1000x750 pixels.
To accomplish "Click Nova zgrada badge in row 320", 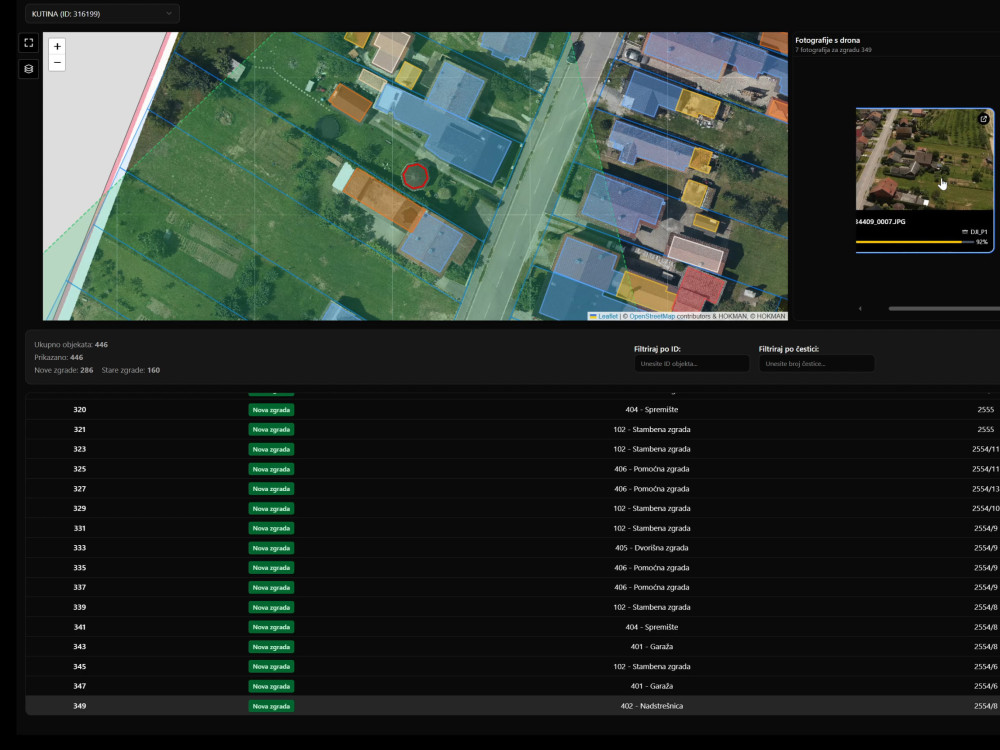I will [271, 410].
